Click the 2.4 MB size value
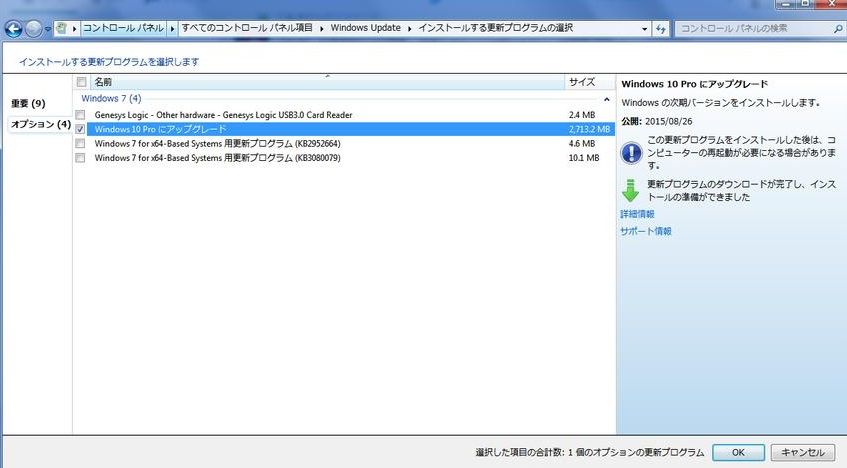 point(582,115)
